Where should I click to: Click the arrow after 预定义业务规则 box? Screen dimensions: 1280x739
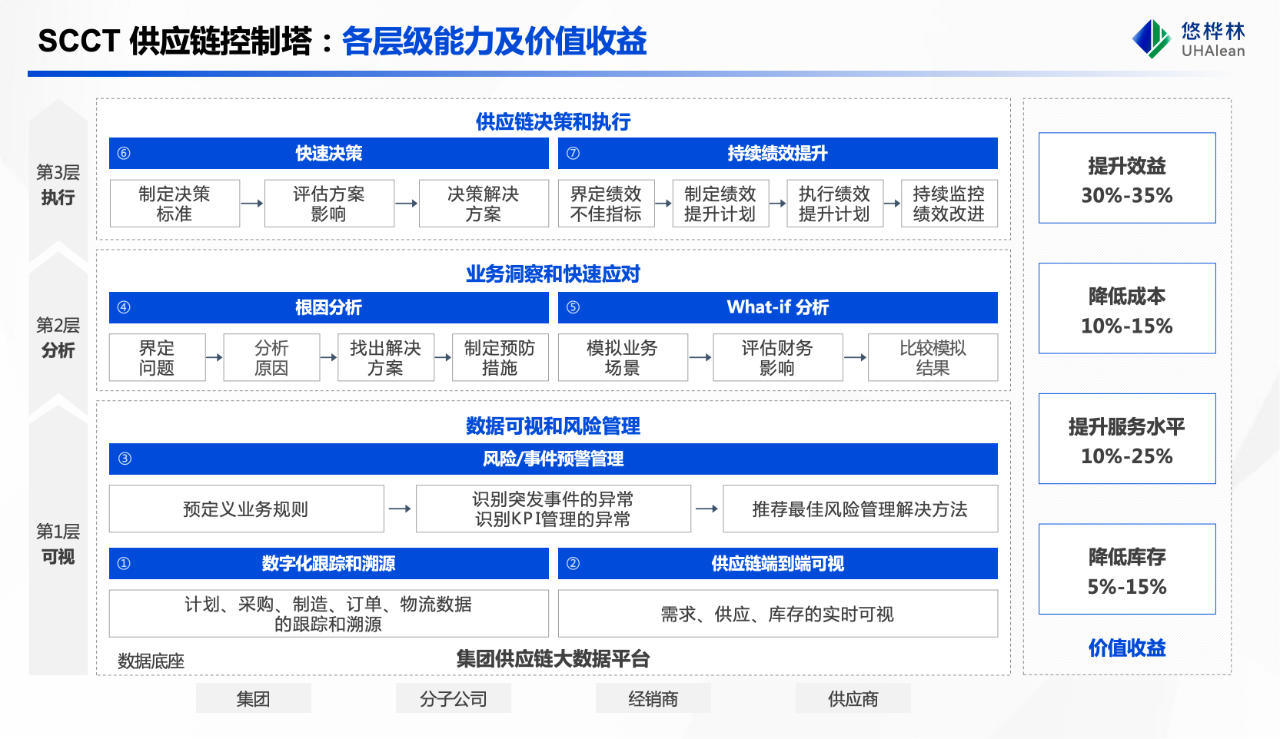pos(400,509)
